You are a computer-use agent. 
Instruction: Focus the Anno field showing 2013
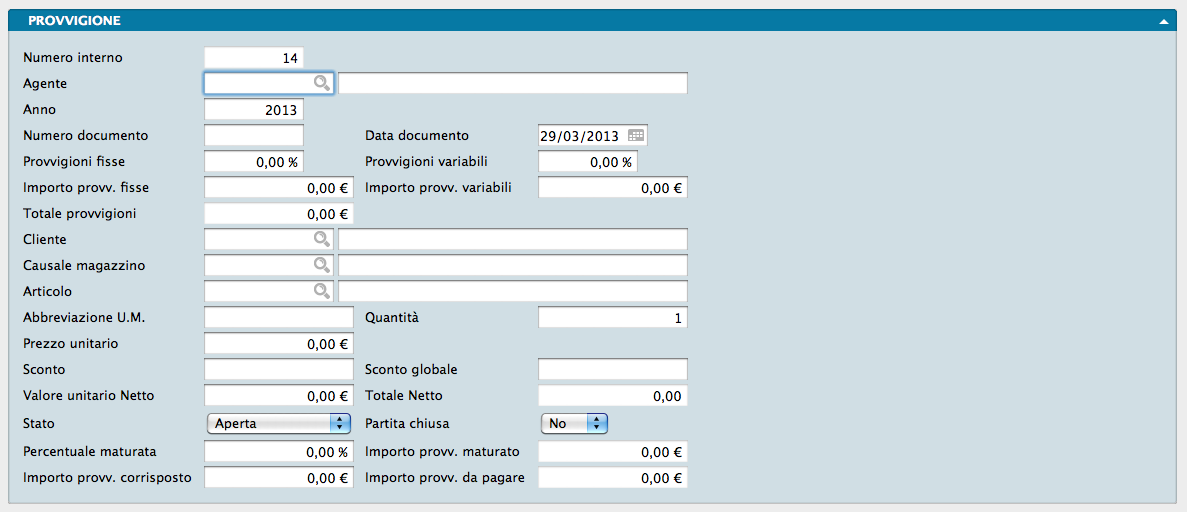pos(253,110)
